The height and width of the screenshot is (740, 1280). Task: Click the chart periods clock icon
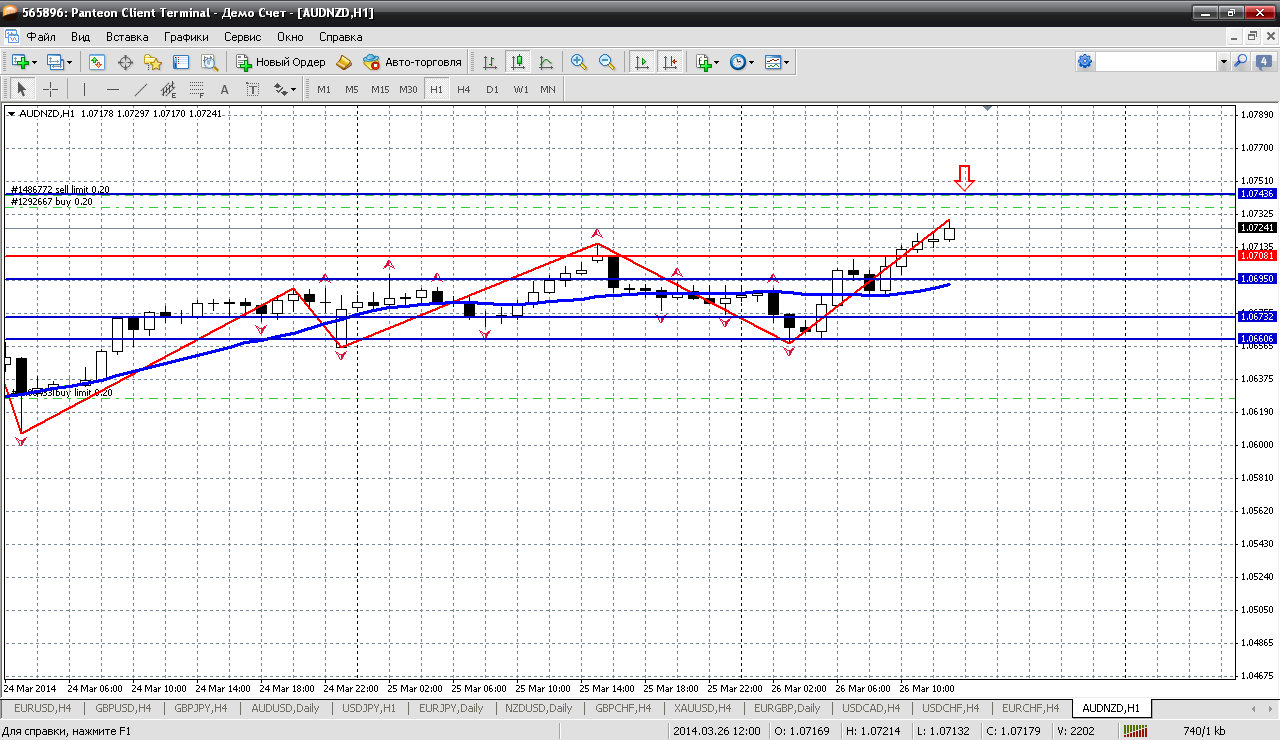(x=738, y=62)
